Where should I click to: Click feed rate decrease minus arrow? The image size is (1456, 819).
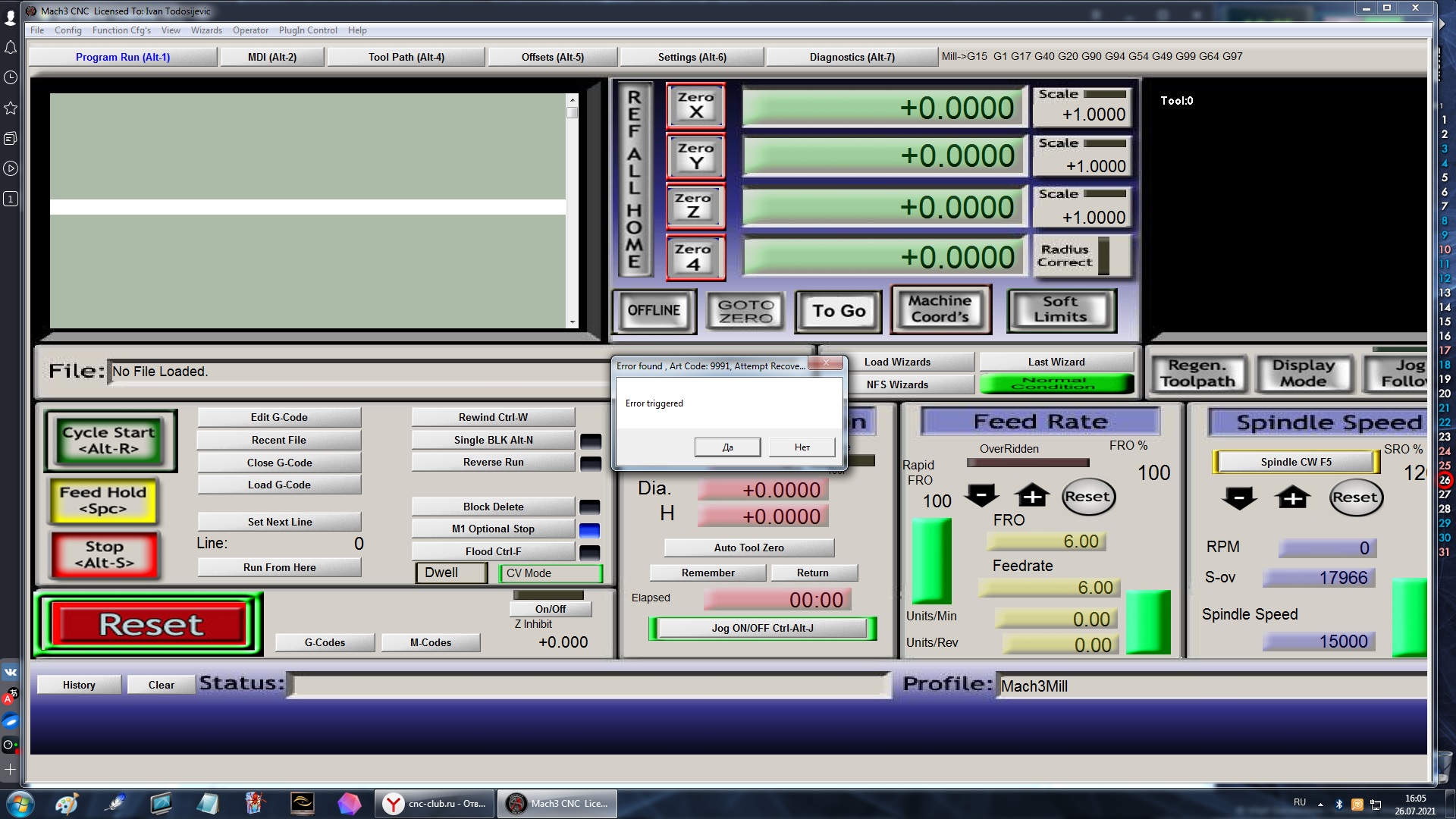(981, 497)
